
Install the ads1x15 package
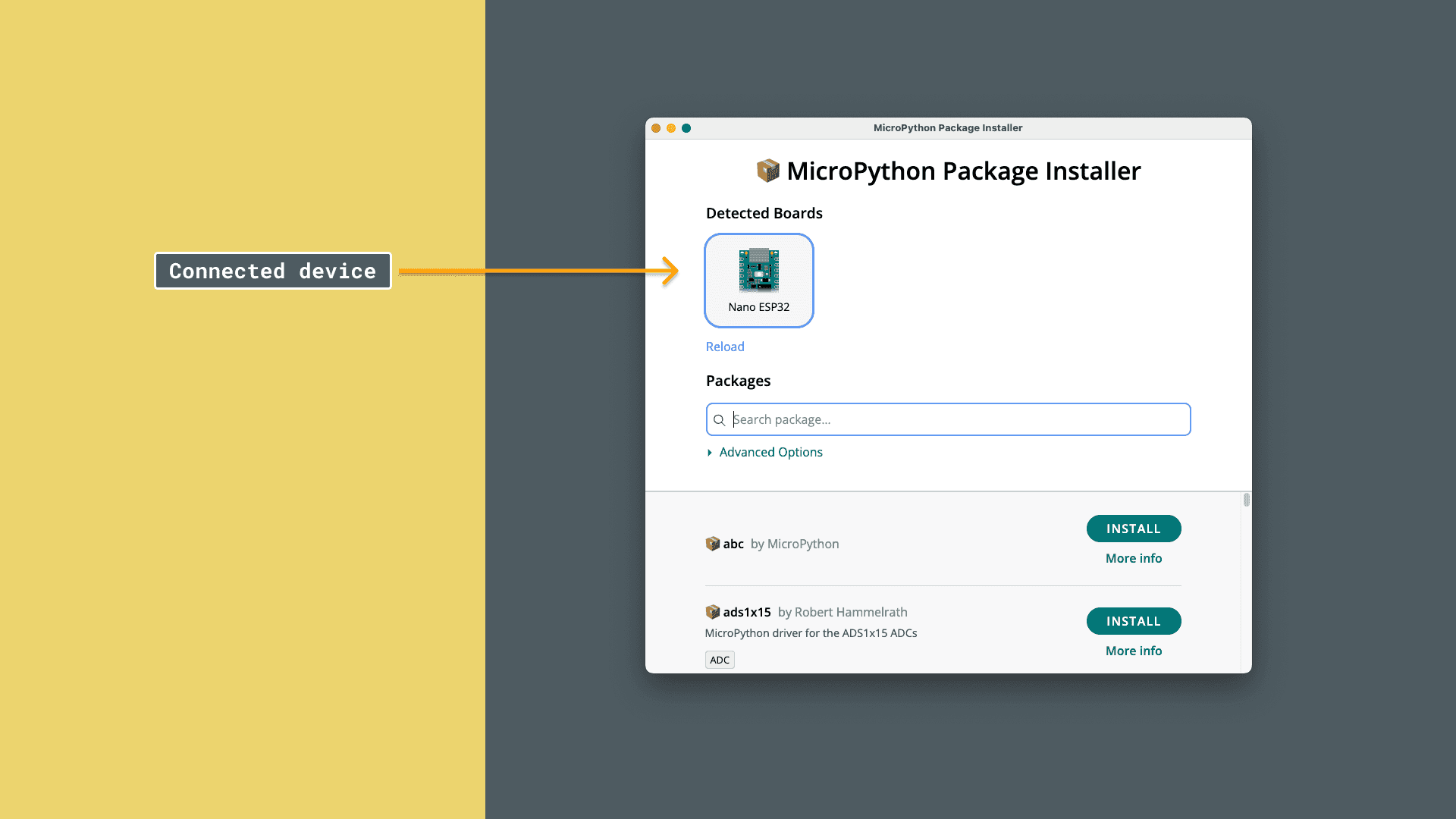point(1133,621)
